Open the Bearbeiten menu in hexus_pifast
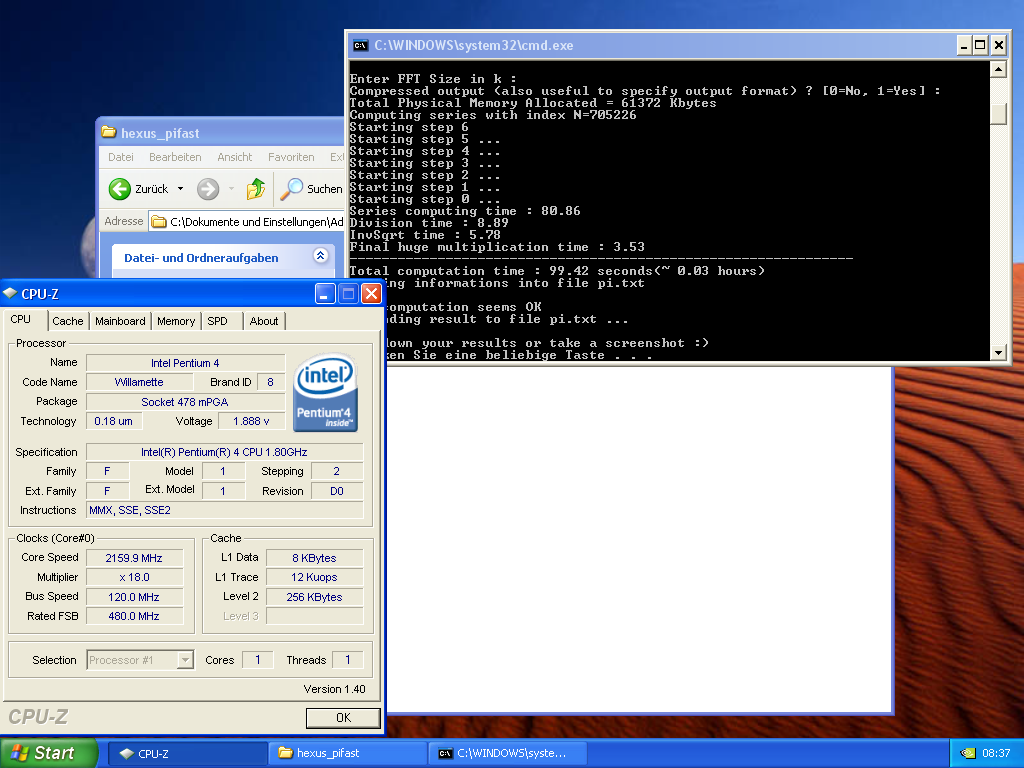 point(175,157)
